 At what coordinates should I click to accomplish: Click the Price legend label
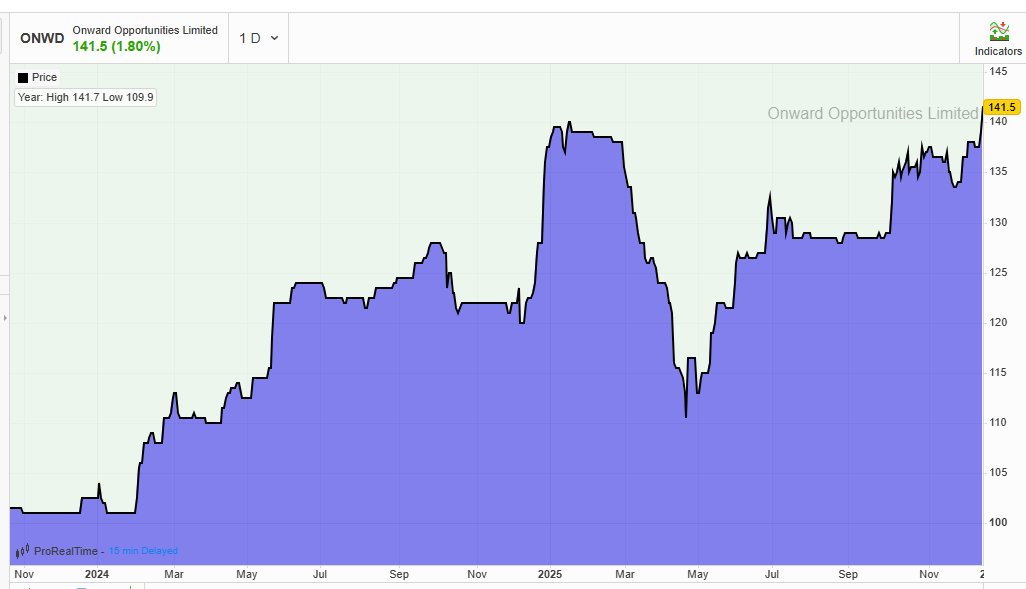[x=44, y=77]
